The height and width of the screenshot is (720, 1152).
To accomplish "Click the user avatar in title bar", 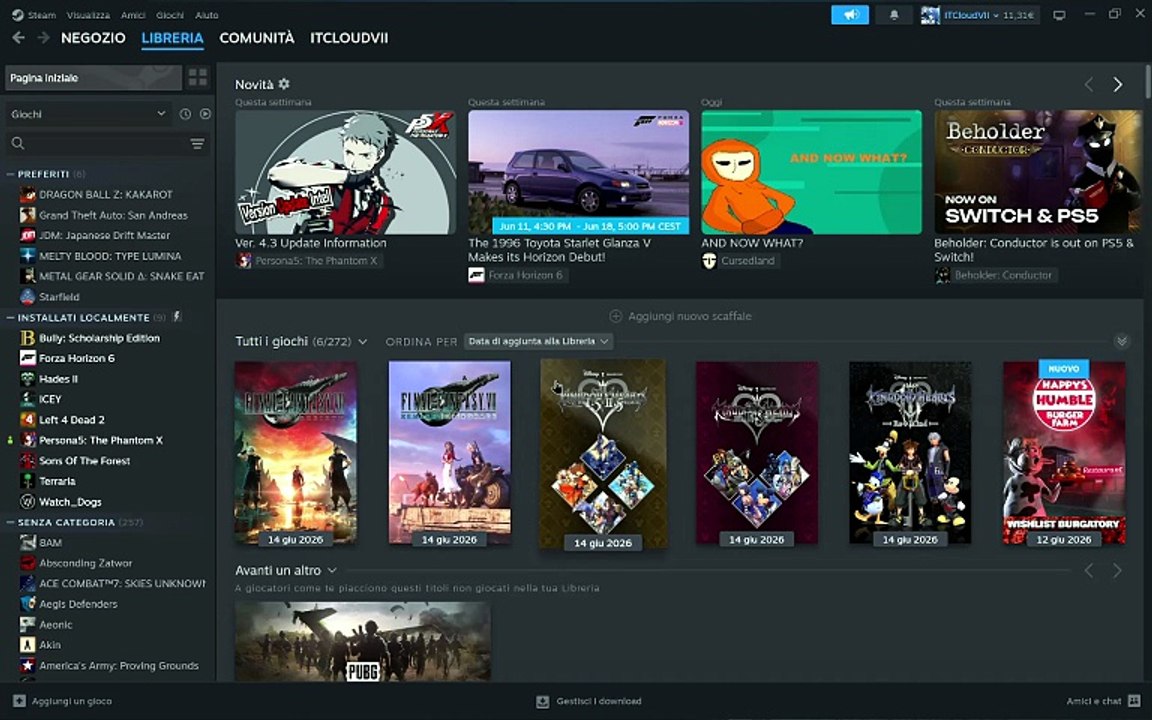I will pyautogui.click(x=930, y=15).
